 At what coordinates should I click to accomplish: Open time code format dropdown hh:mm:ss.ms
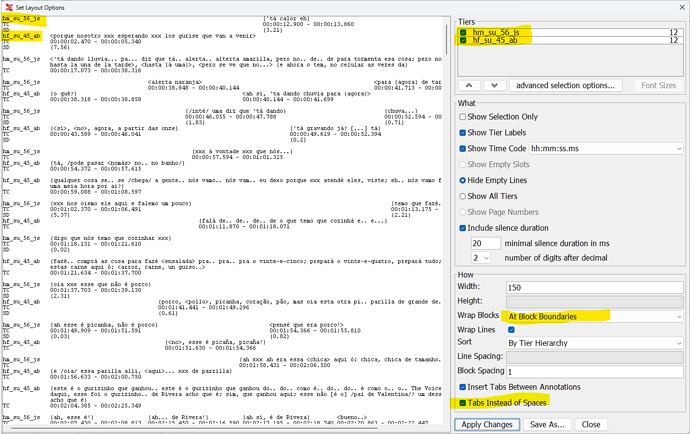[606, 149]
